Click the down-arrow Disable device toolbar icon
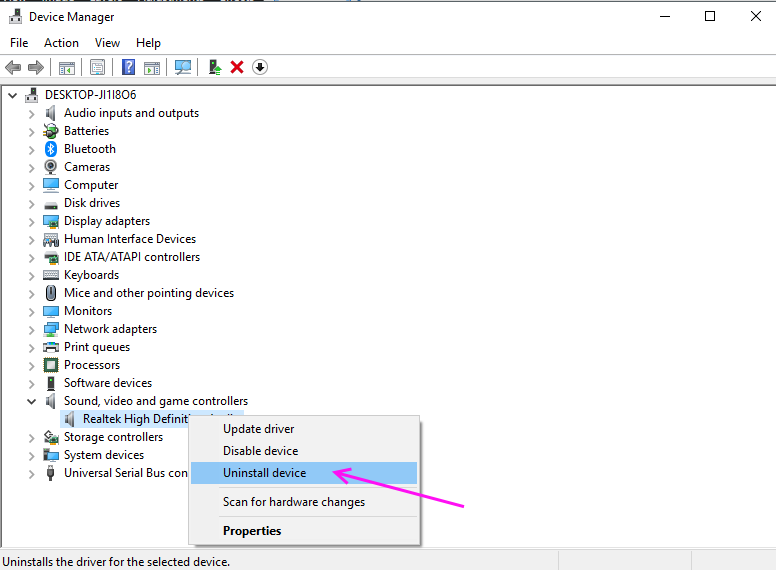The height and width of the screenshot is (570, 776). [x=260, y=67]
